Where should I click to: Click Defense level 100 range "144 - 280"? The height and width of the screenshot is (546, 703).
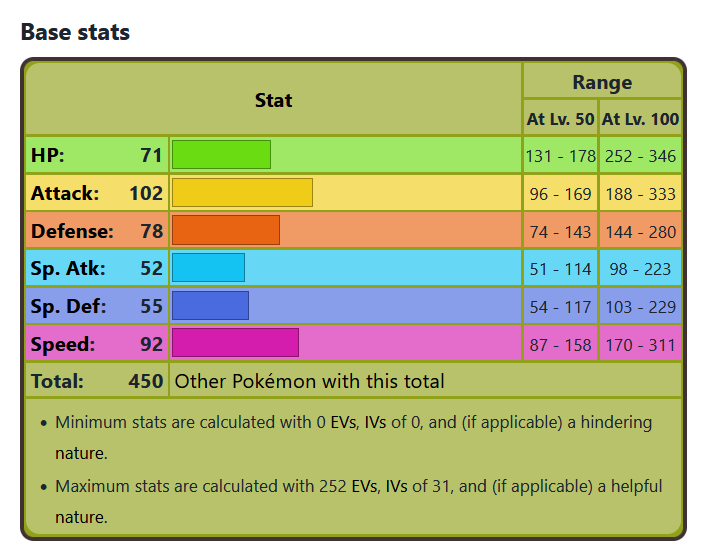tap(640, 232)
